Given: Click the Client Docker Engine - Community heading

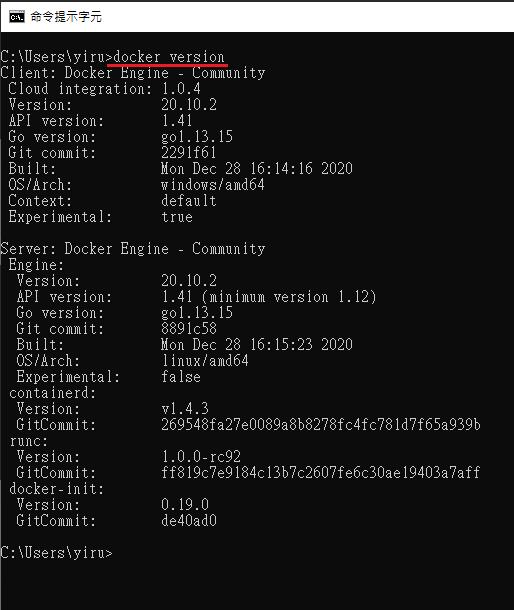Looking at the screenshot, I should [x=133, y=73].
